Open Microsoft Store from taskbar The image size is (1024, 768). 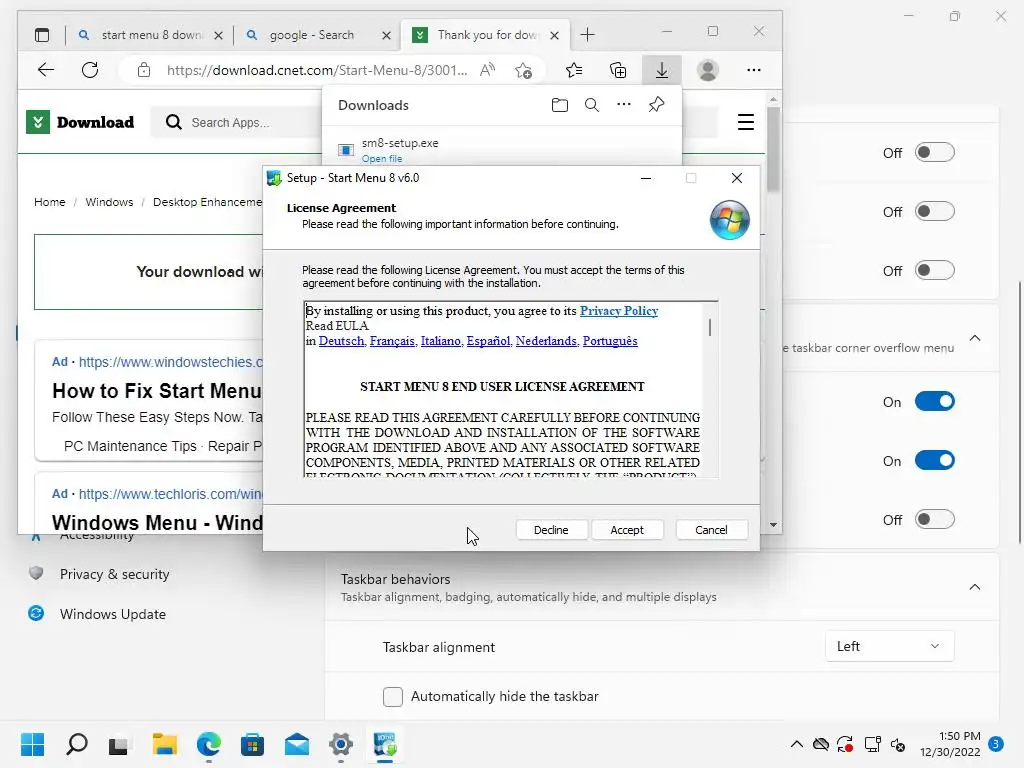click(252, 744)
